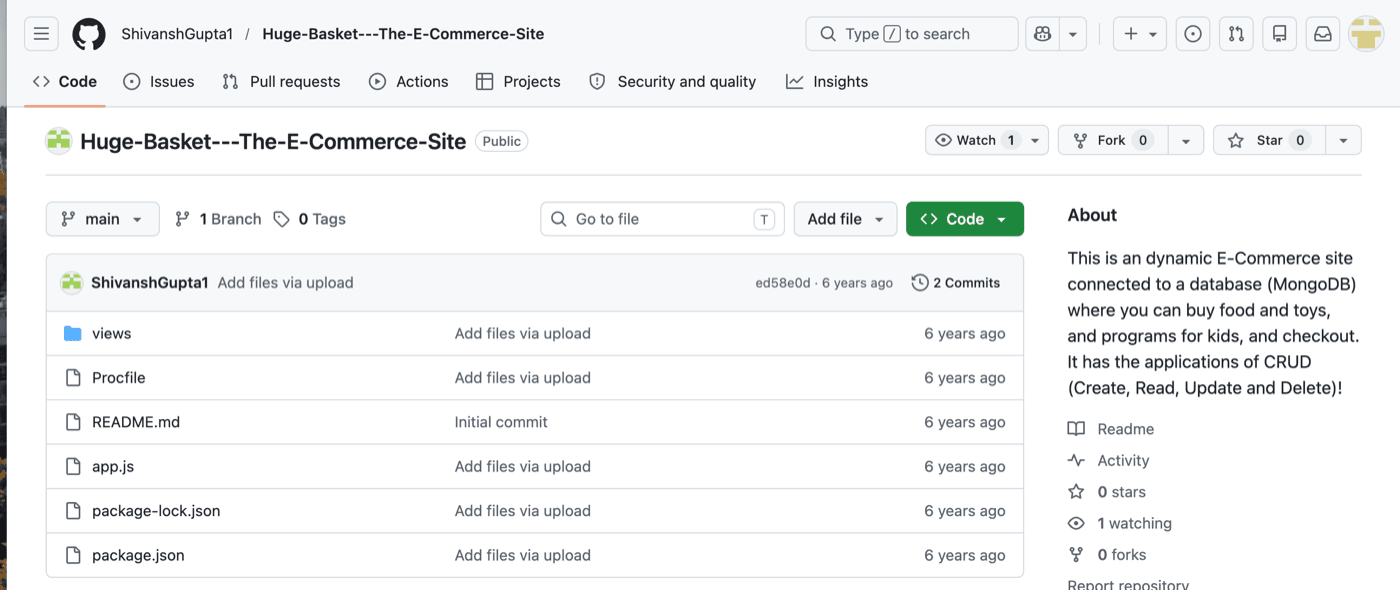This screenshot has height=590, width=1400.
Task: Open the Issues icon in the header
Action: click(x=1192, y=34)
